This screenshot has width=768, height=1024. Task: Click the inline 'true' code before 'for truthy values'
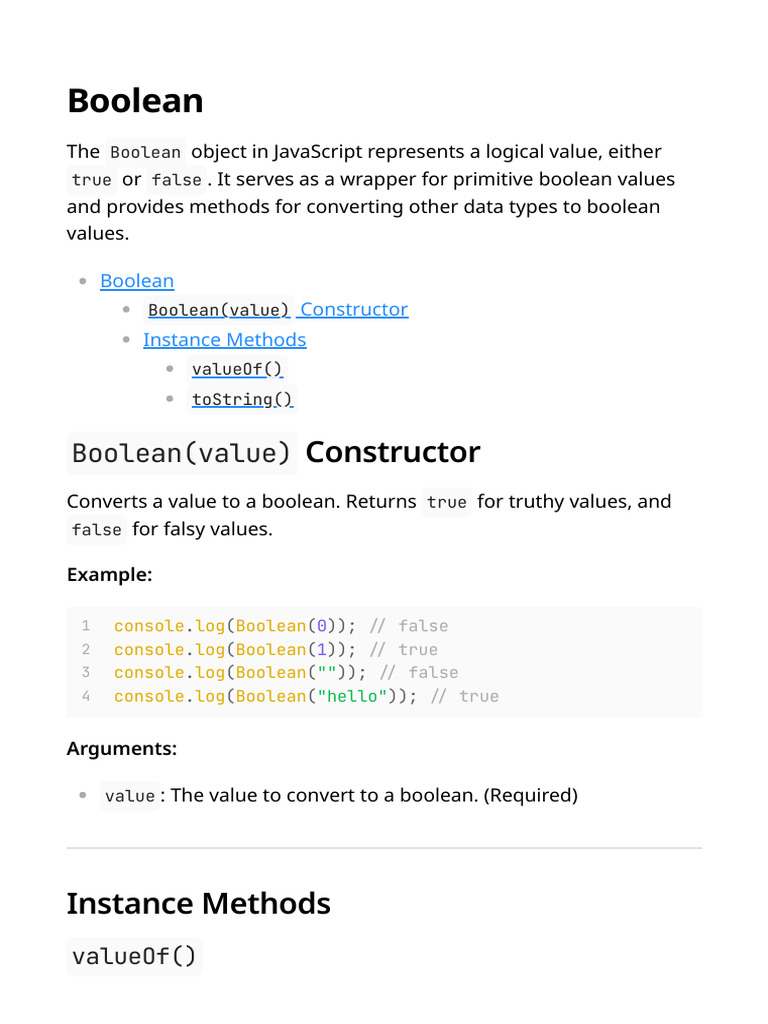(446, 502)
